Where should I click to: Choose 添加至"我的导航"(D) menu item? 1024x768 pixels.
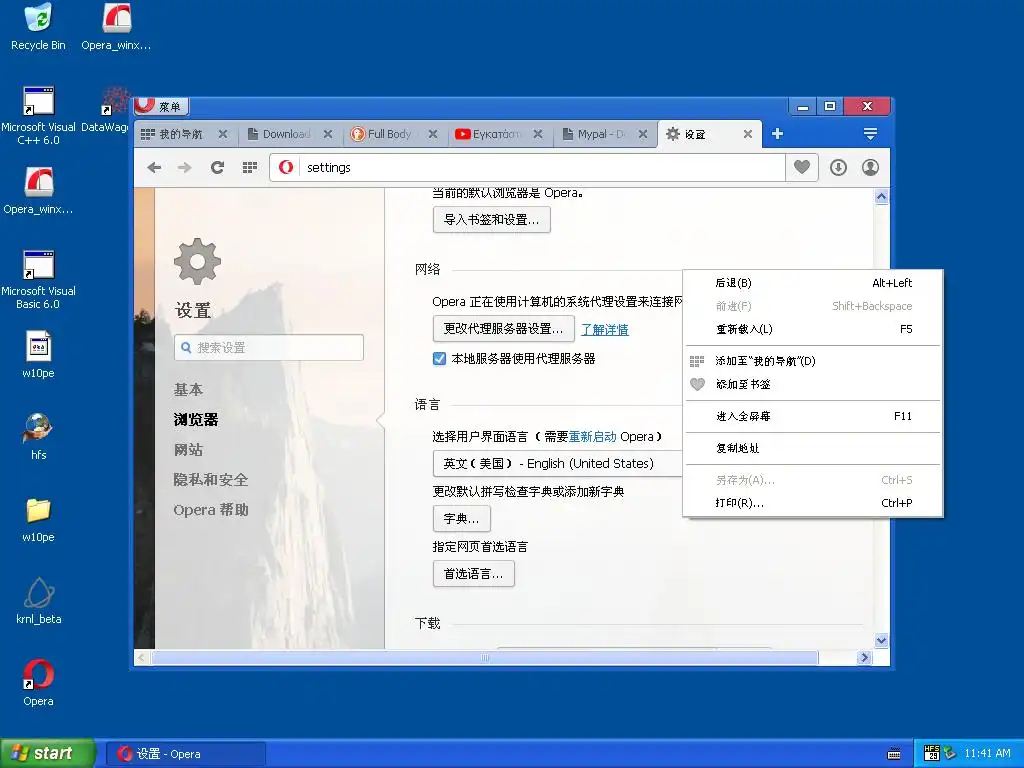(813, 360)
